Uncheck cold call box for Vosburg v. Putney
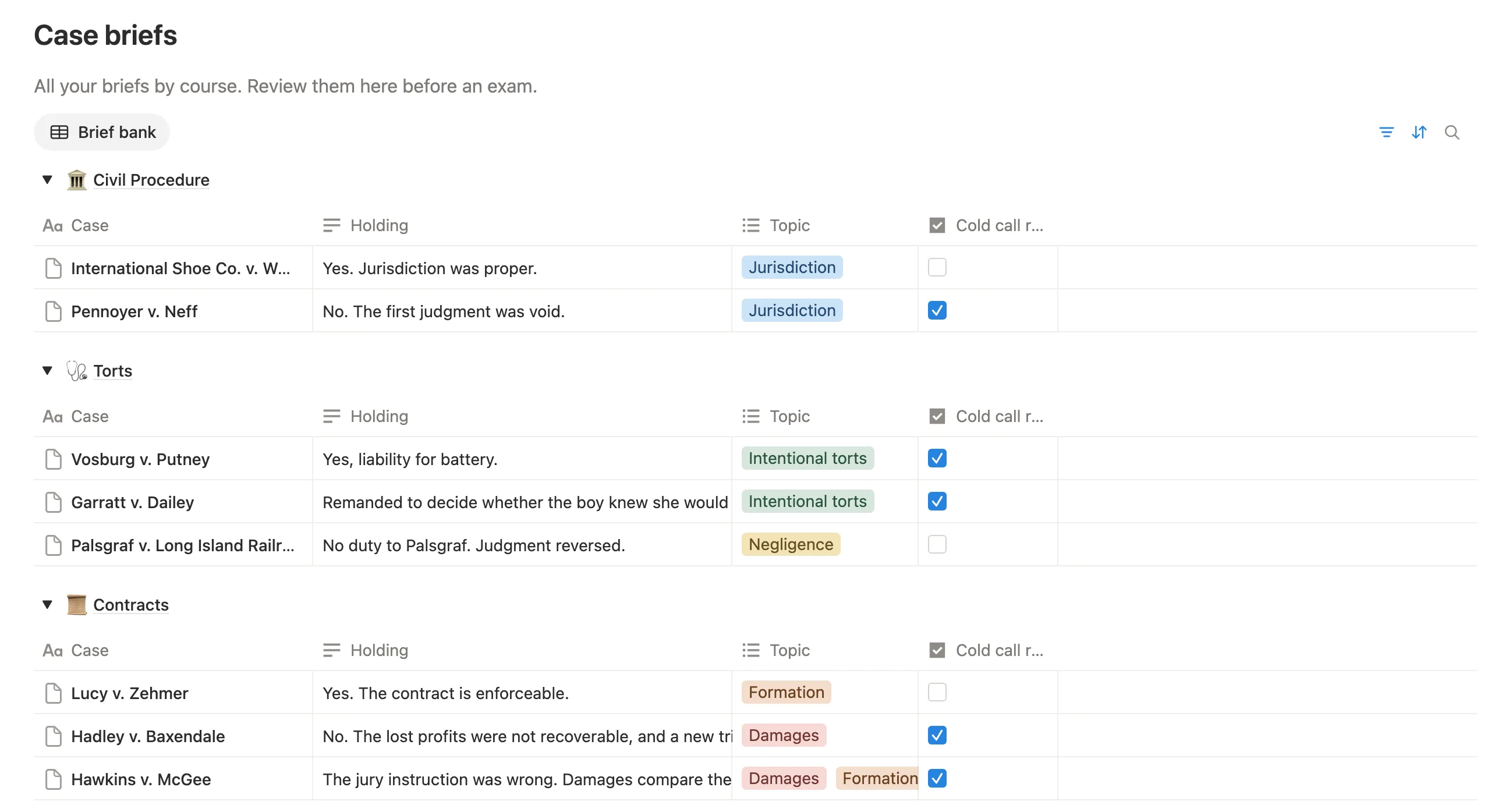Screen dimensions: 1502x812 coord(936,459)
